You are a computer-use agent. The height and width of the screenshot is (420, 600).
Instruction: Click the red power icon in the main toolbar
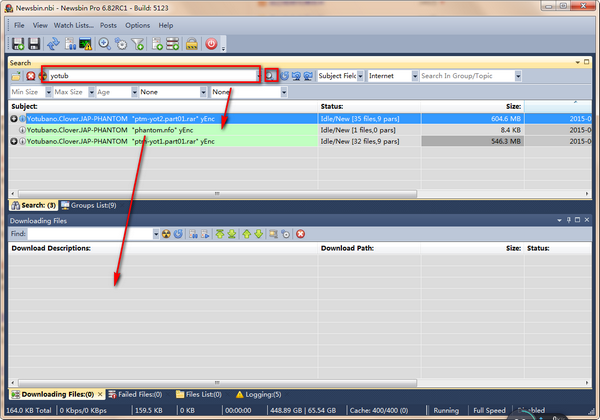point(211,44)
